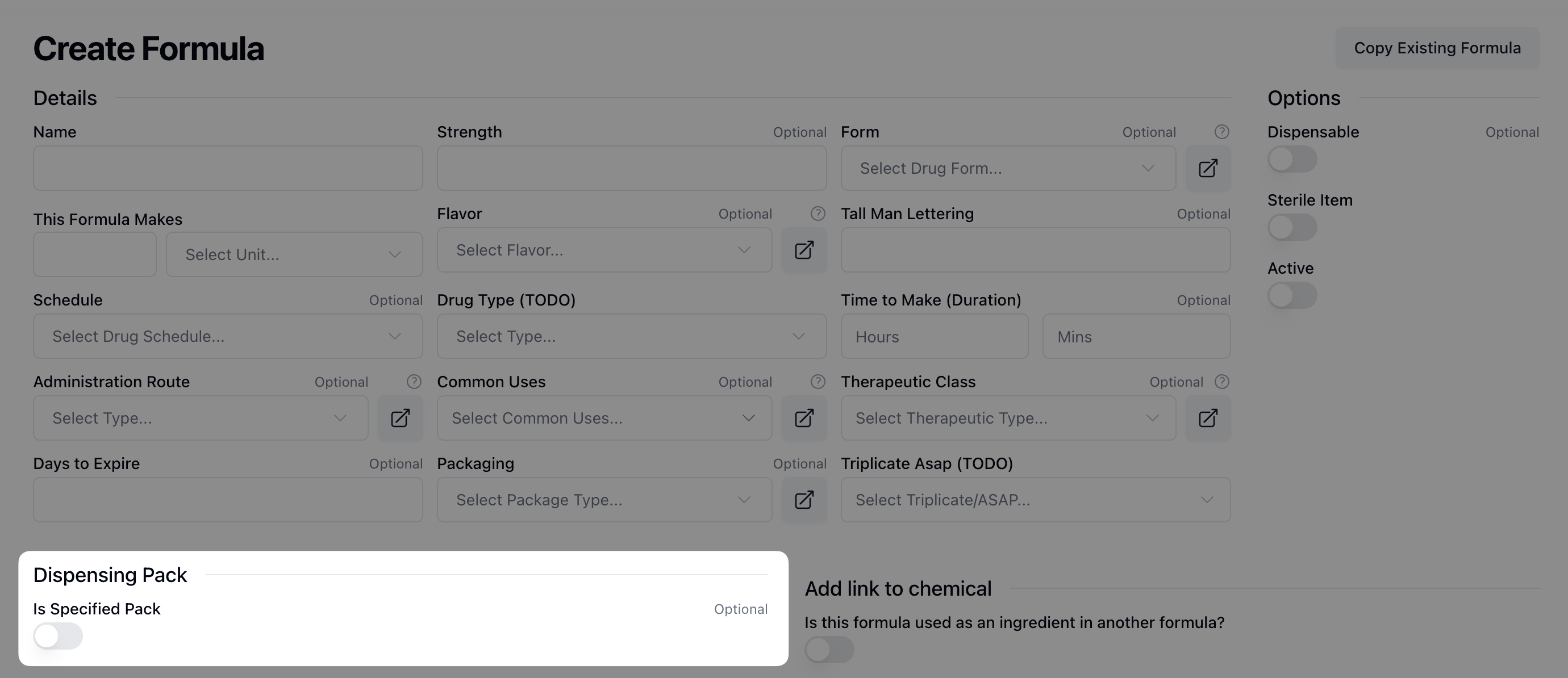Click the Name input field
1568x678 pixels.
(x=228, y=168)
